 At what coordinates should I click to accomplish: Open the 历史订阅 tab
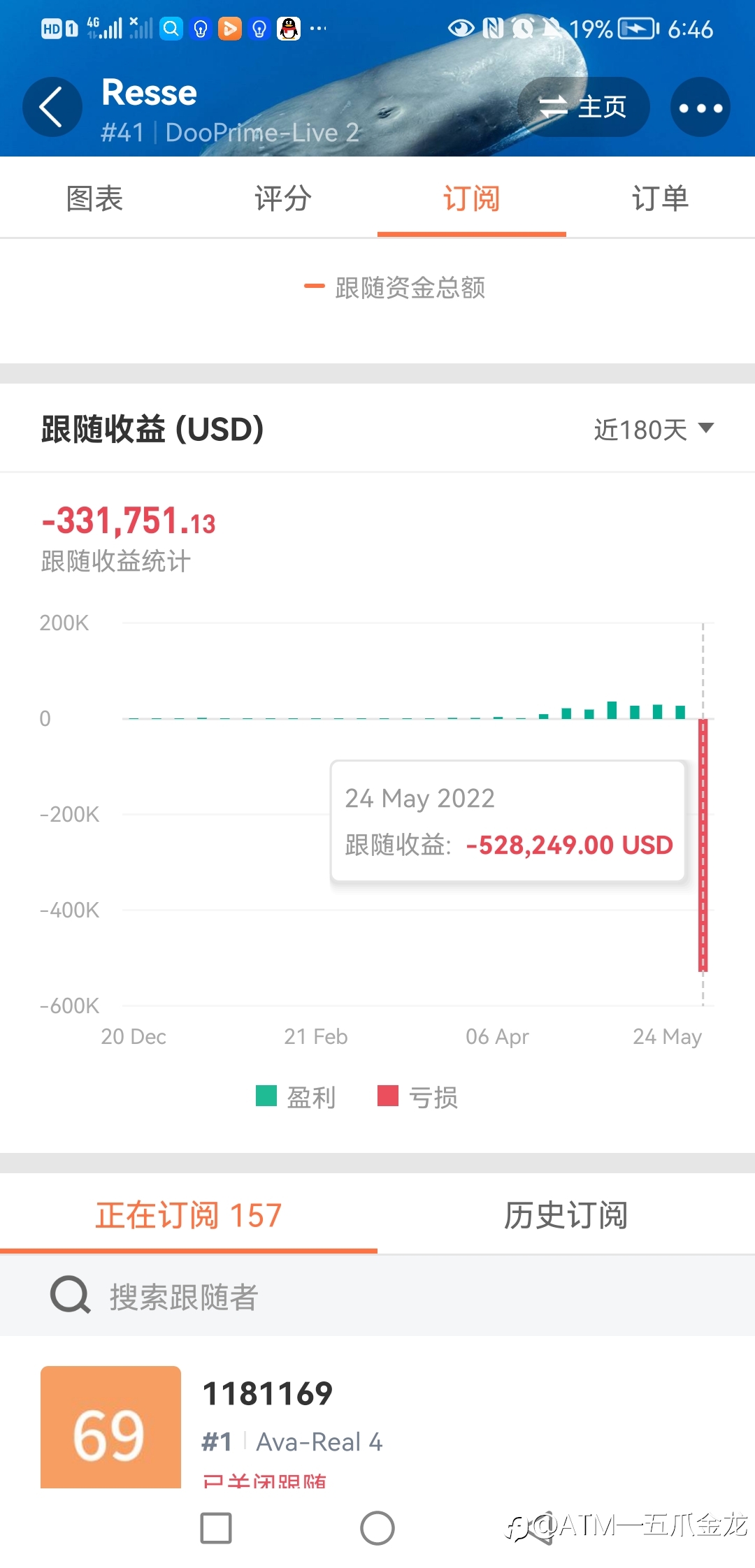pos(566,1215)
